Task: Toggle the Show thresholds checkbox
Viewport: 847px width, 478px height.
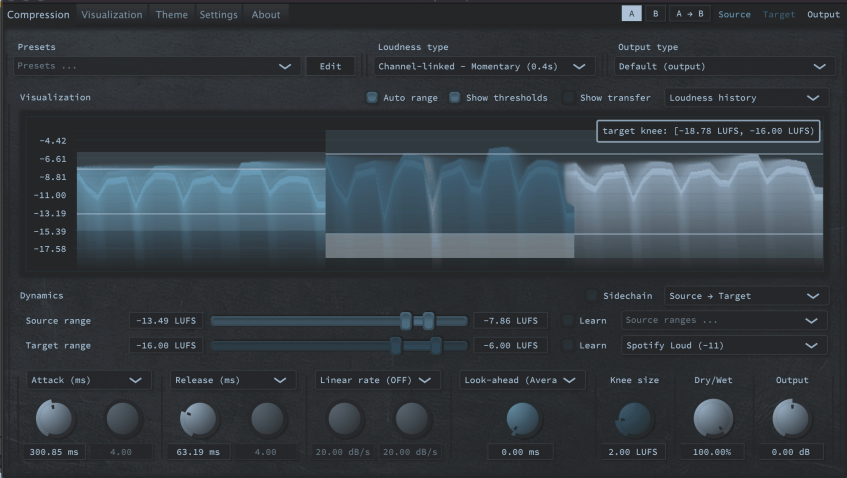Action: pos(455,97)
